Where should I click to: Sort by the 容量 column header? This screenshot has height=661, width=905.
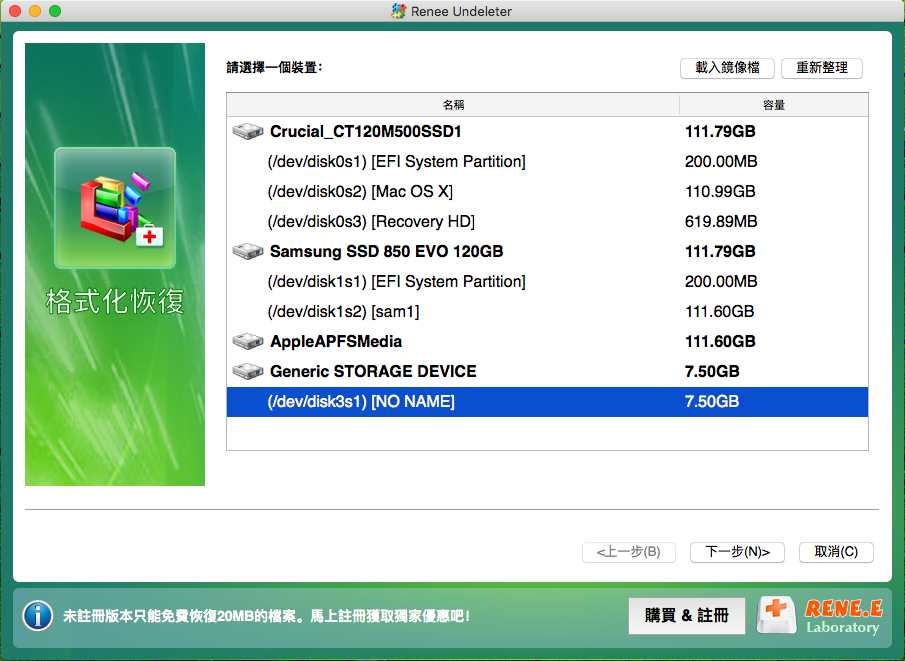coord(774,105)
